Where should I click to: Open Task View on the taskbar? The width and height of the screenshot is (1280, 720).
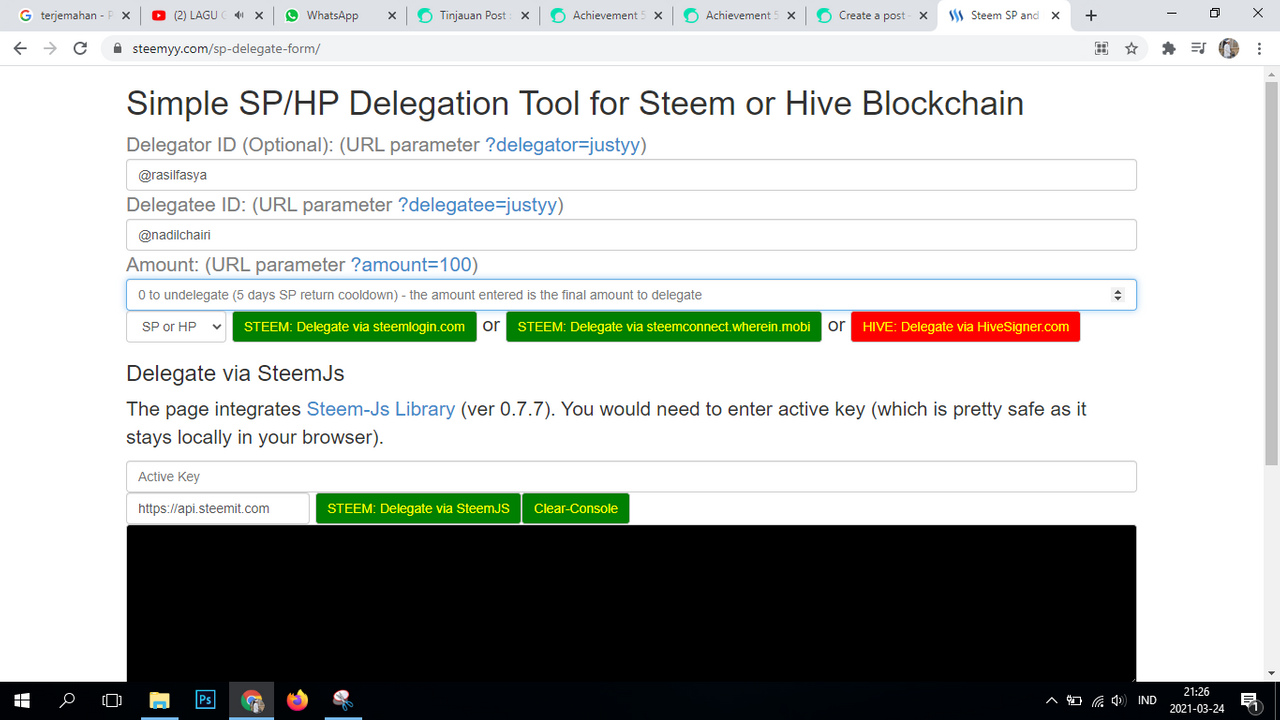tap(112, 700)
